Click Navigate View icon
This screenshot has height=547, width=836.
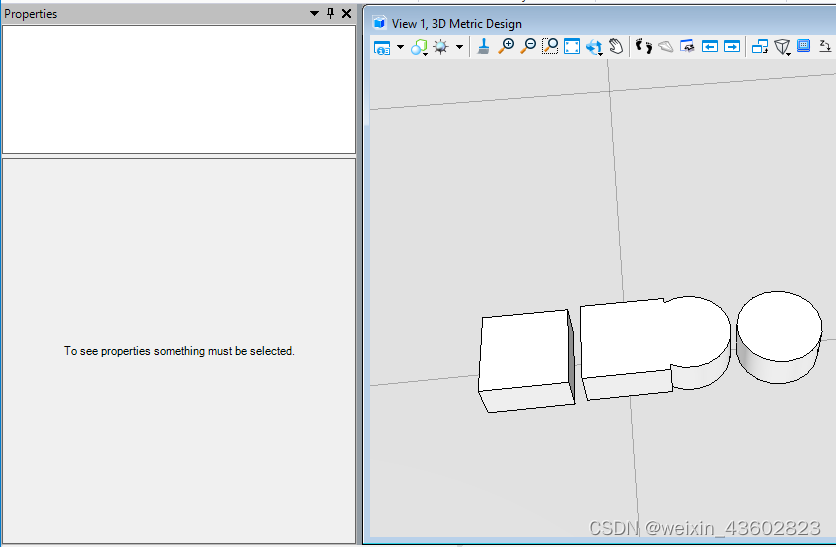687,46
